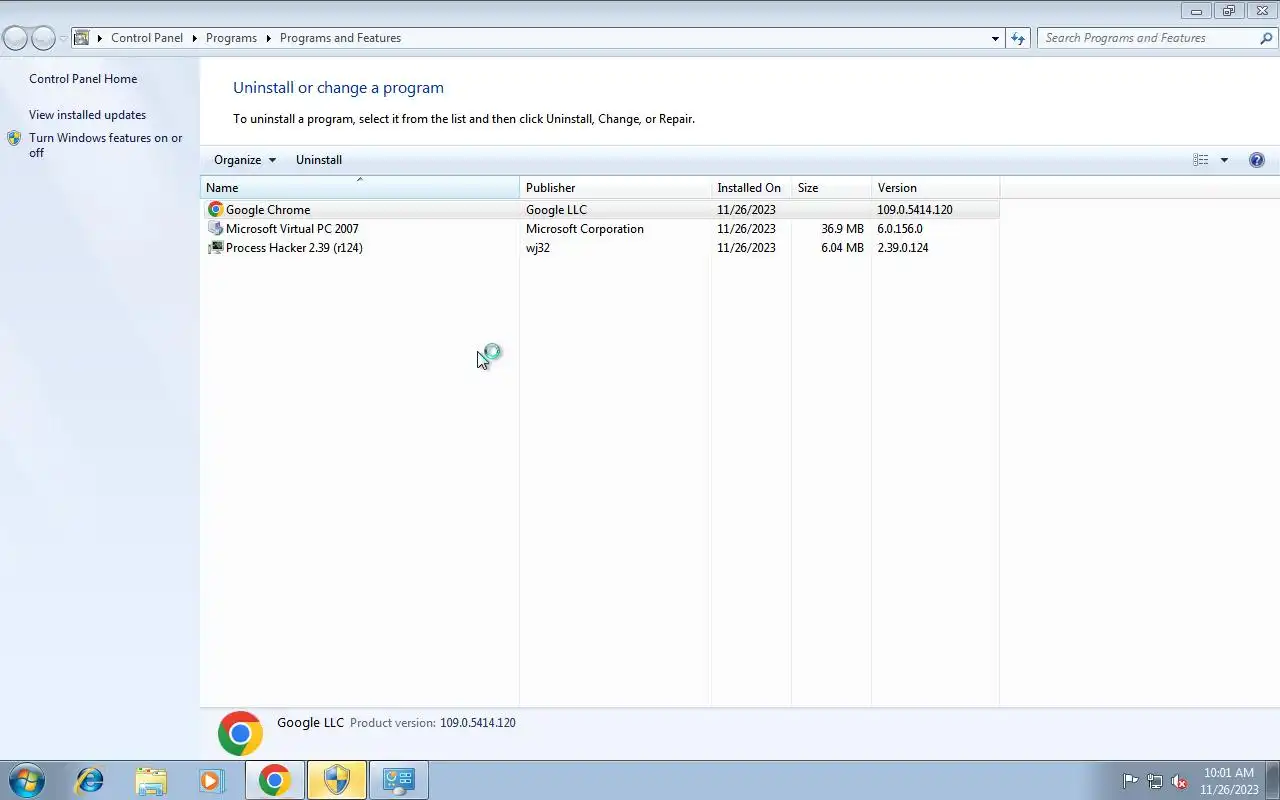Click the Control Panel taskbar button

pos(399,780)
